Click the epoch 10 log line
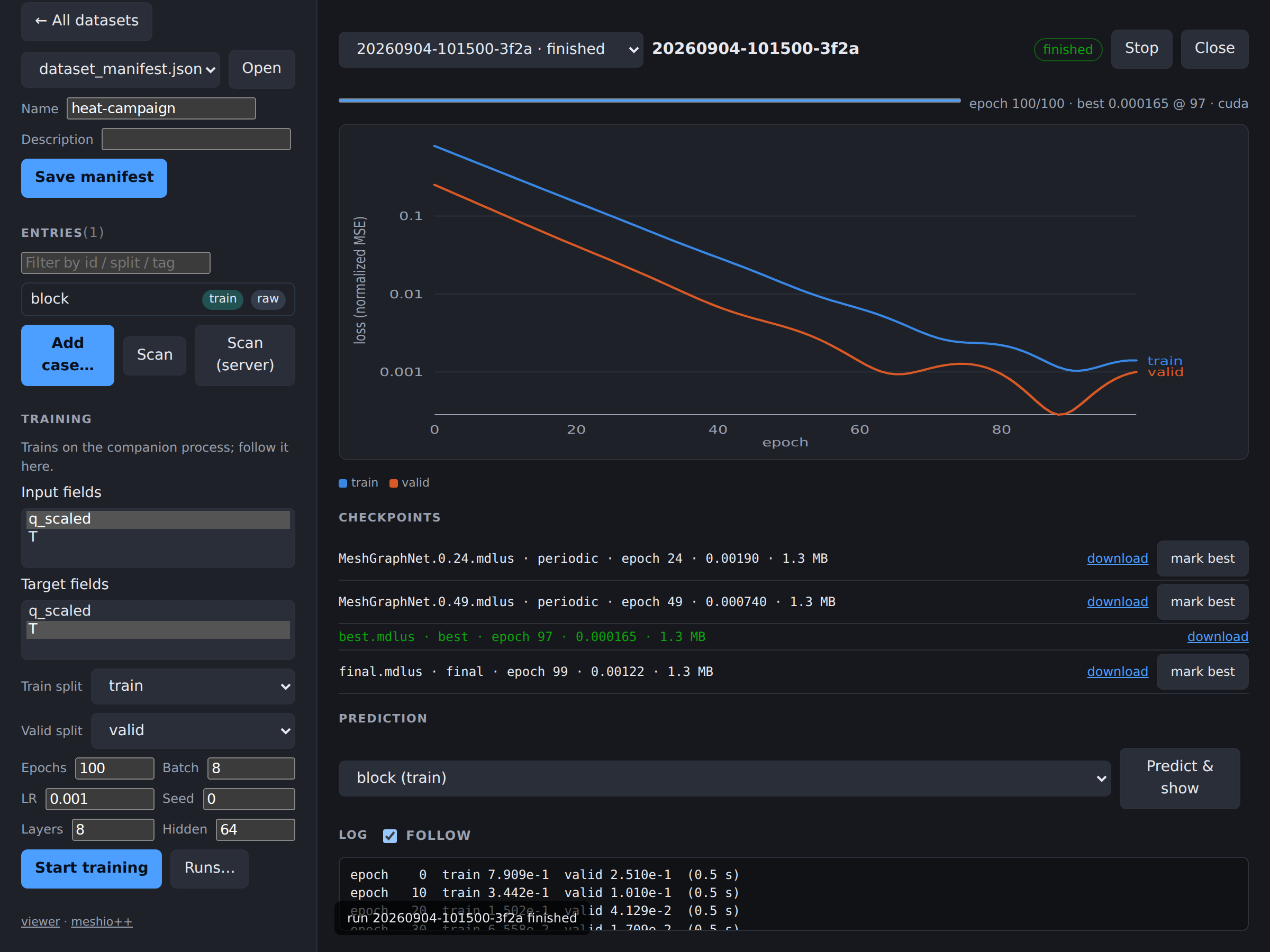Viewport: 1270px width, 952px height. pyautogui.click(x=545, y=893)
